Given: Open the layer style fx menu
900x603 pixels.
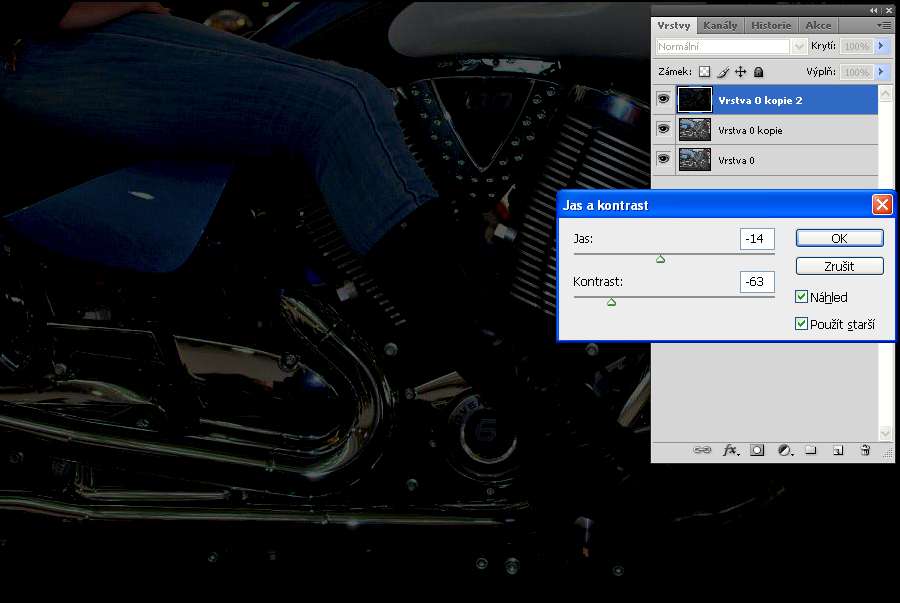Looking at the screenshot, I should (x=730, y=450).
